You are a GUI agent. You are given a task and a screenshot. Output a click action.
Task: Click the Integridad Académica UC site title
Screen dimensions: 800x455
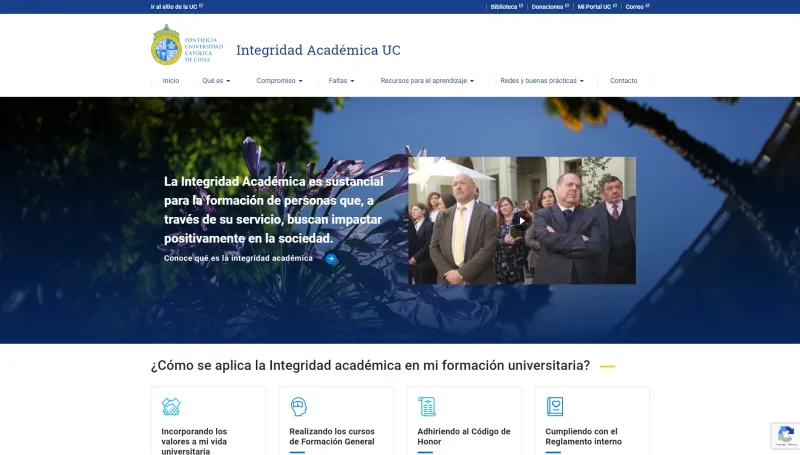pyautogui.click(x=318, y=50)
